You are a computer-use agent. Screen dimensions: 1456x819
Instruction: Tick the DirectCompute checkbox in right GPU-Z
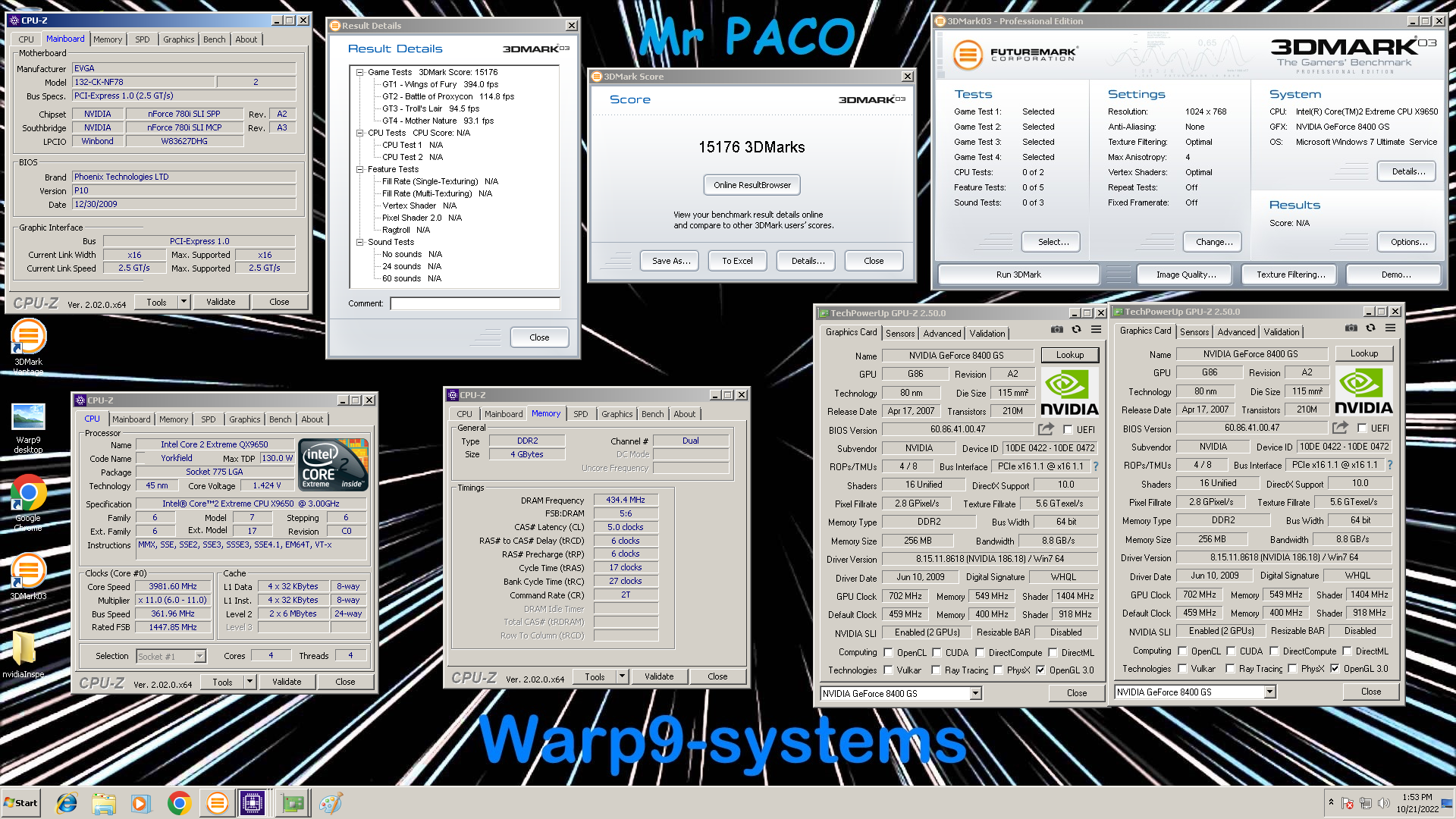pos(1274,651)
